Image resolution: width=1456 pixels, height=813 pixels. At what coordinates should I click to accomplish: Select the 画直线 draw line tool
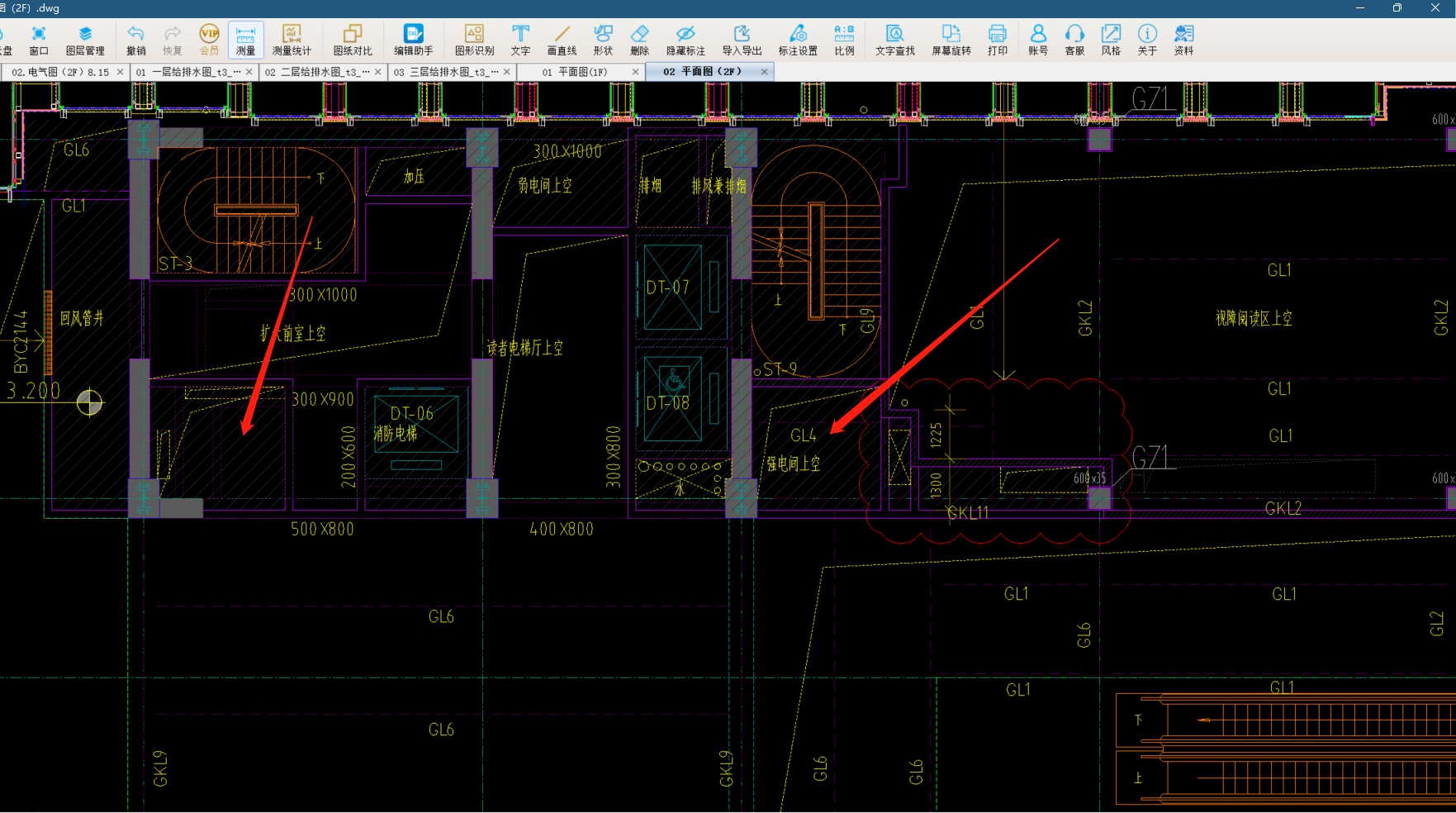coord(562,40)
